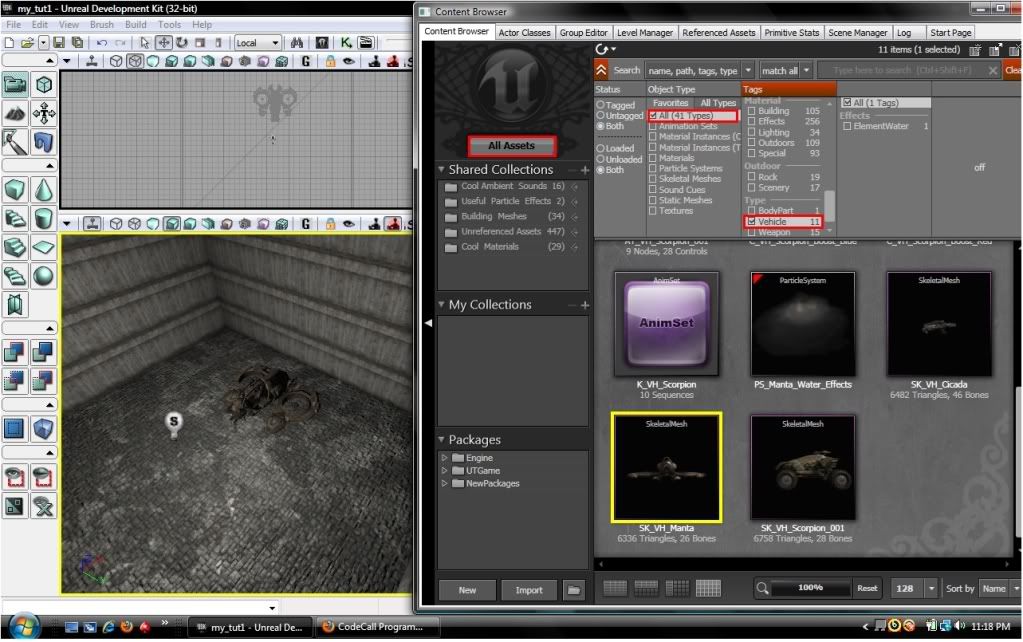Screen dimensions: 1023x642
Task: Open the Build menu
Action: (136, 25)
